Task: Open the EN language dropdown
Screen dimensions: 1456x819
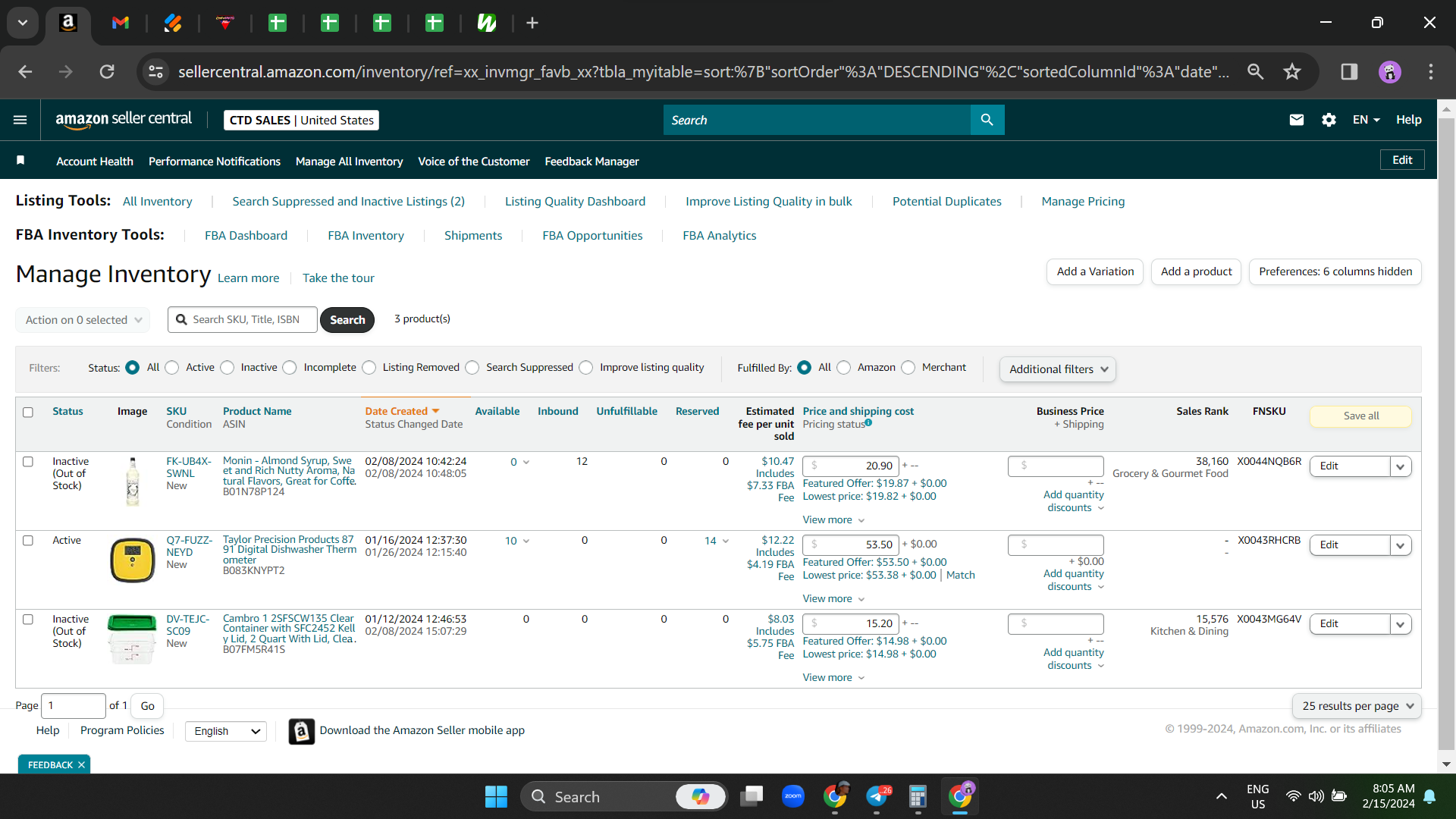Action: coord(1366,120)
